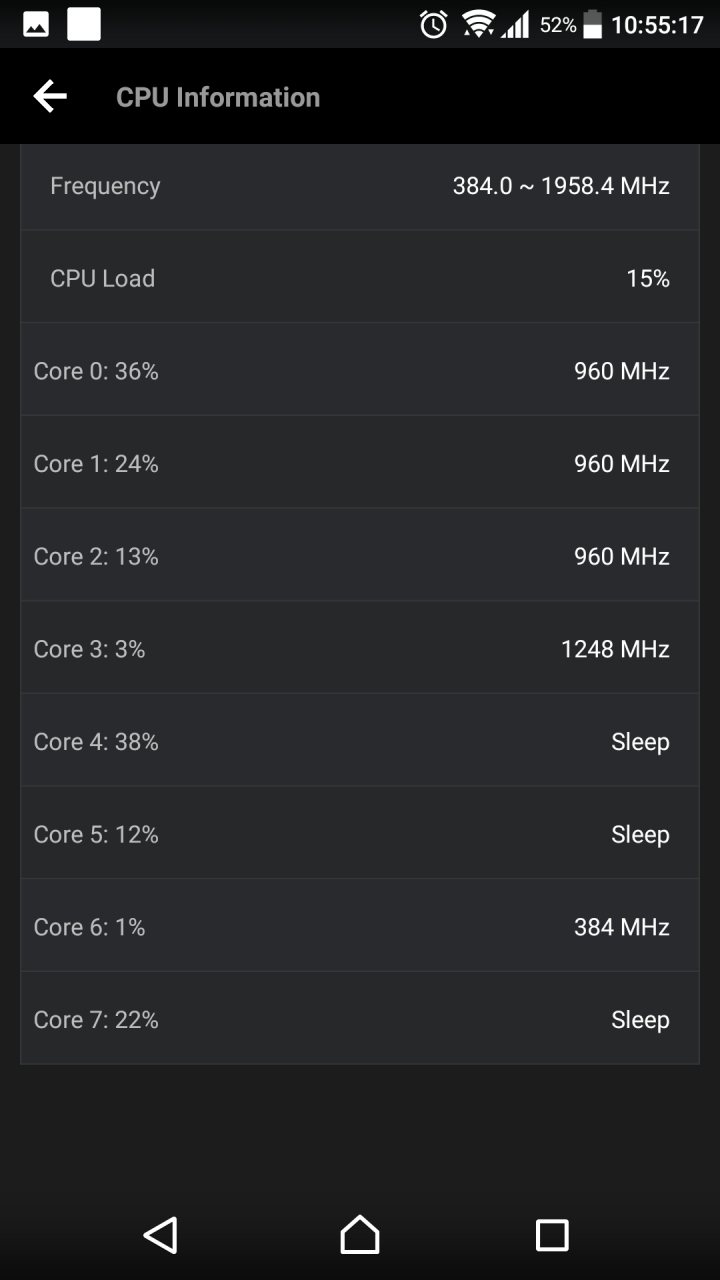Tap the Core 7: 22% row
This screenshot has height=1280, width=720.
[x=360, y=1020]
